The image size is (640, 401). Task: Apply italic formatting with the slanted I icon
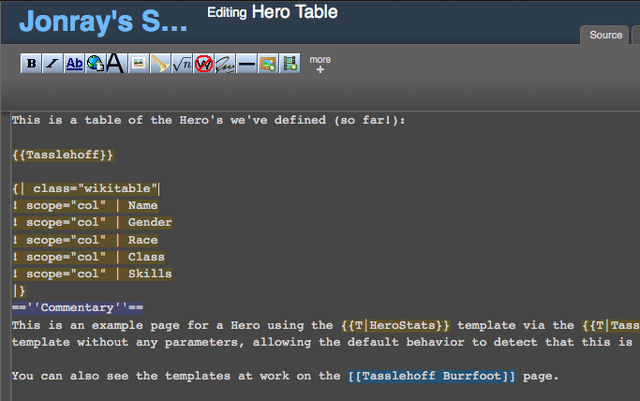tap(52, 63)
